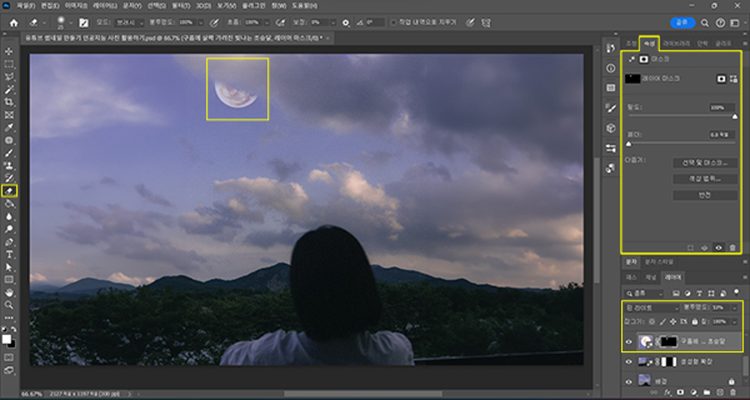Toggle layer filtering on/off switch
This screenshot has height=400, width=750.
(737, 291)
